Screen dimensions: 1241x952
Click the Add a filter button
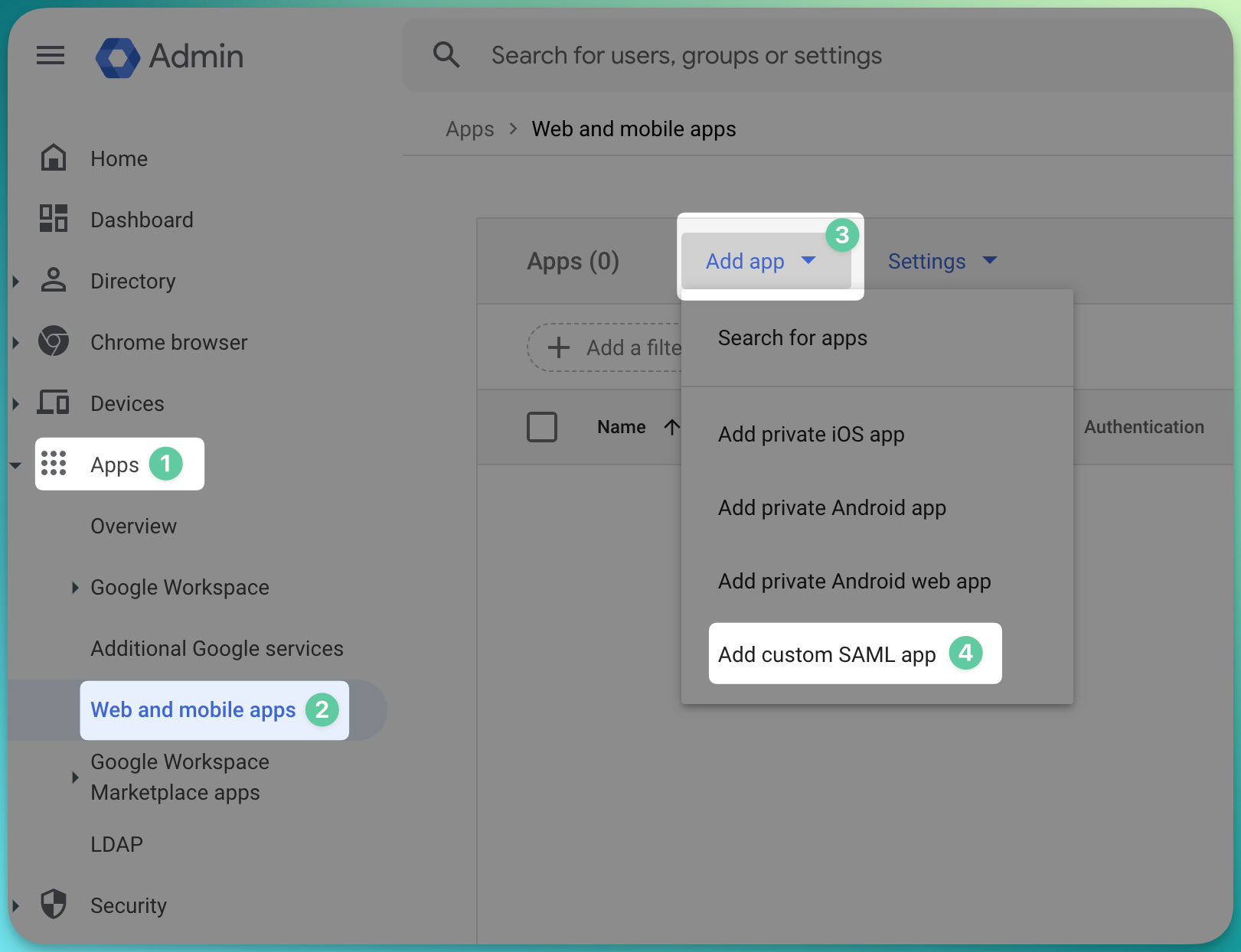(x=605, y=347)
